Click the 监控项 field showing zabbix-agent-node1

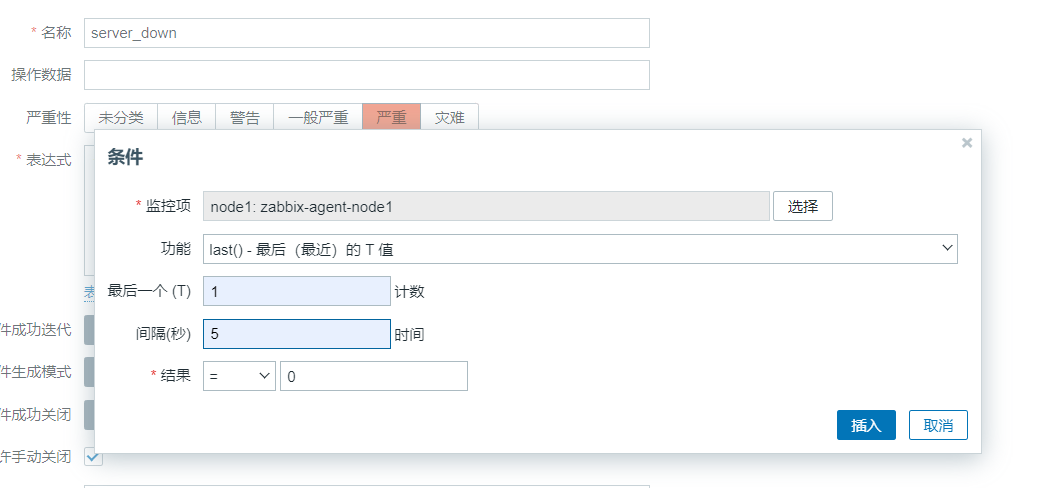(485, 206)
